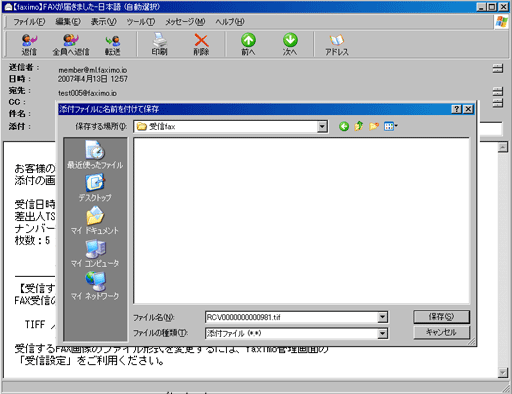Click the Forward (転送) toolbar icon
Viewport: 512px width, 394px height.
[x=113, y=44]
